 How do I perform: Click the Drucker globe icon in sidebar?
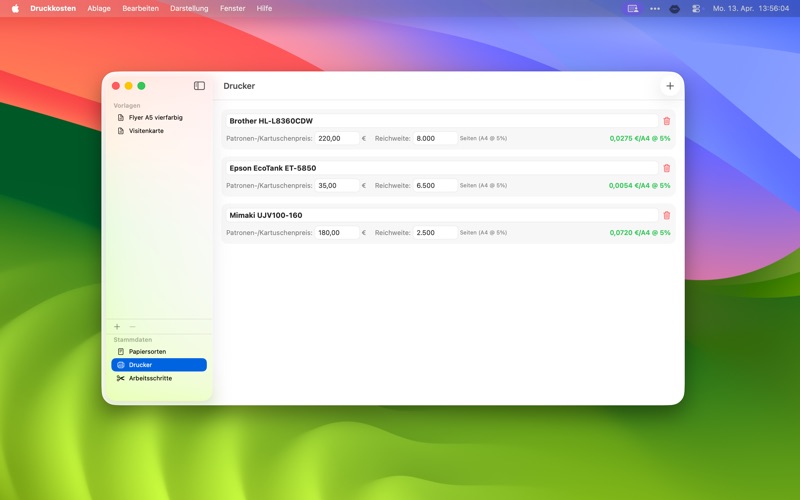click(x=121, y=365)
